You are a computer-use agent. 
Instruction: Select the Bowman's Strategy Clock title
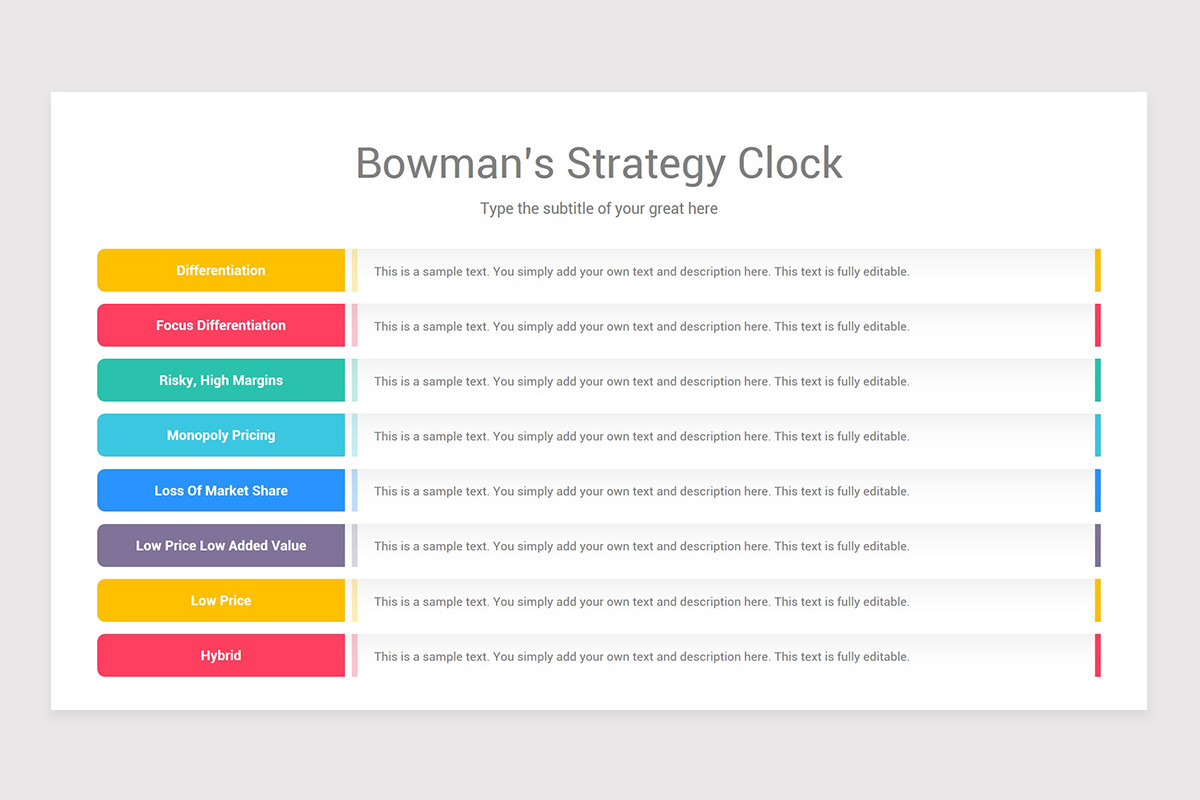(x=599, y=163)
